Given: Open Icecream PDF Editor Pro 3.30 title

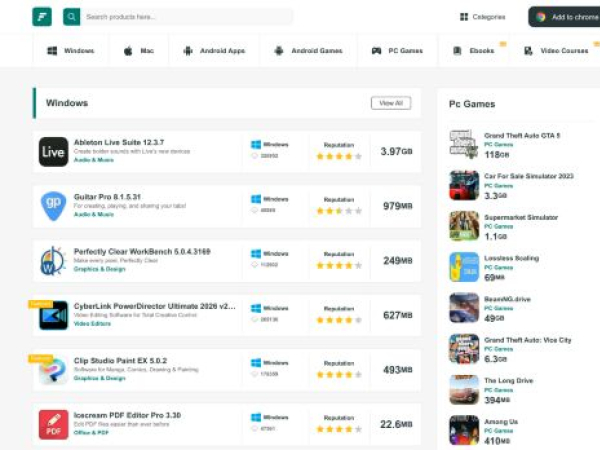Looking at the screenshot, I should coord(127,415).
